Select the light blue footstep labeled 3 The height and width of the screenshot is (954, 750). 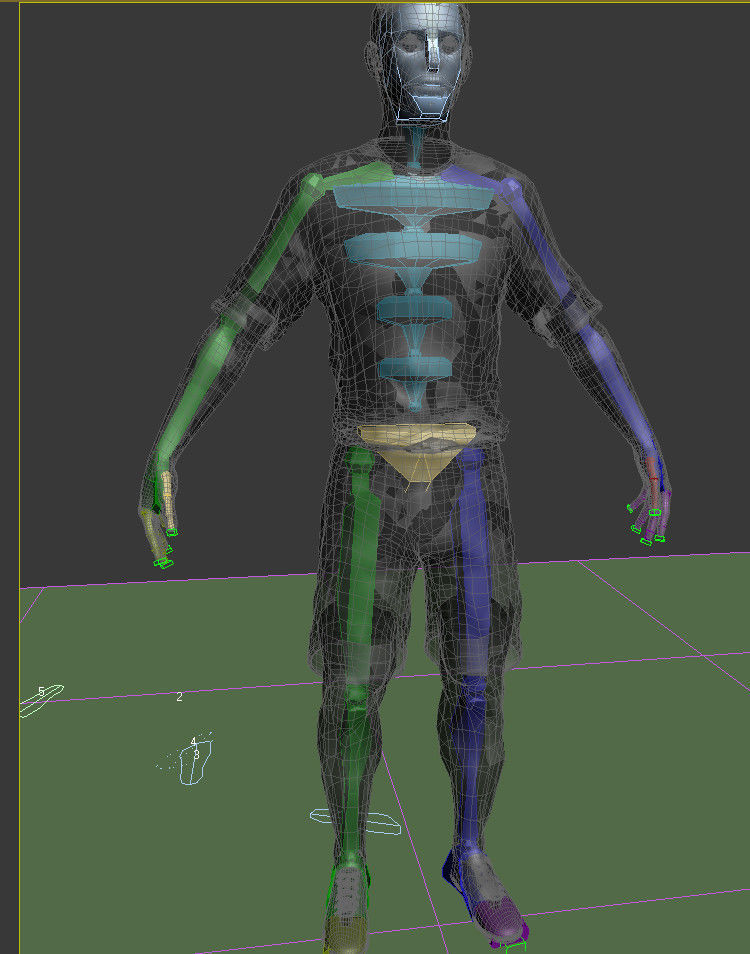pos(195,762)
